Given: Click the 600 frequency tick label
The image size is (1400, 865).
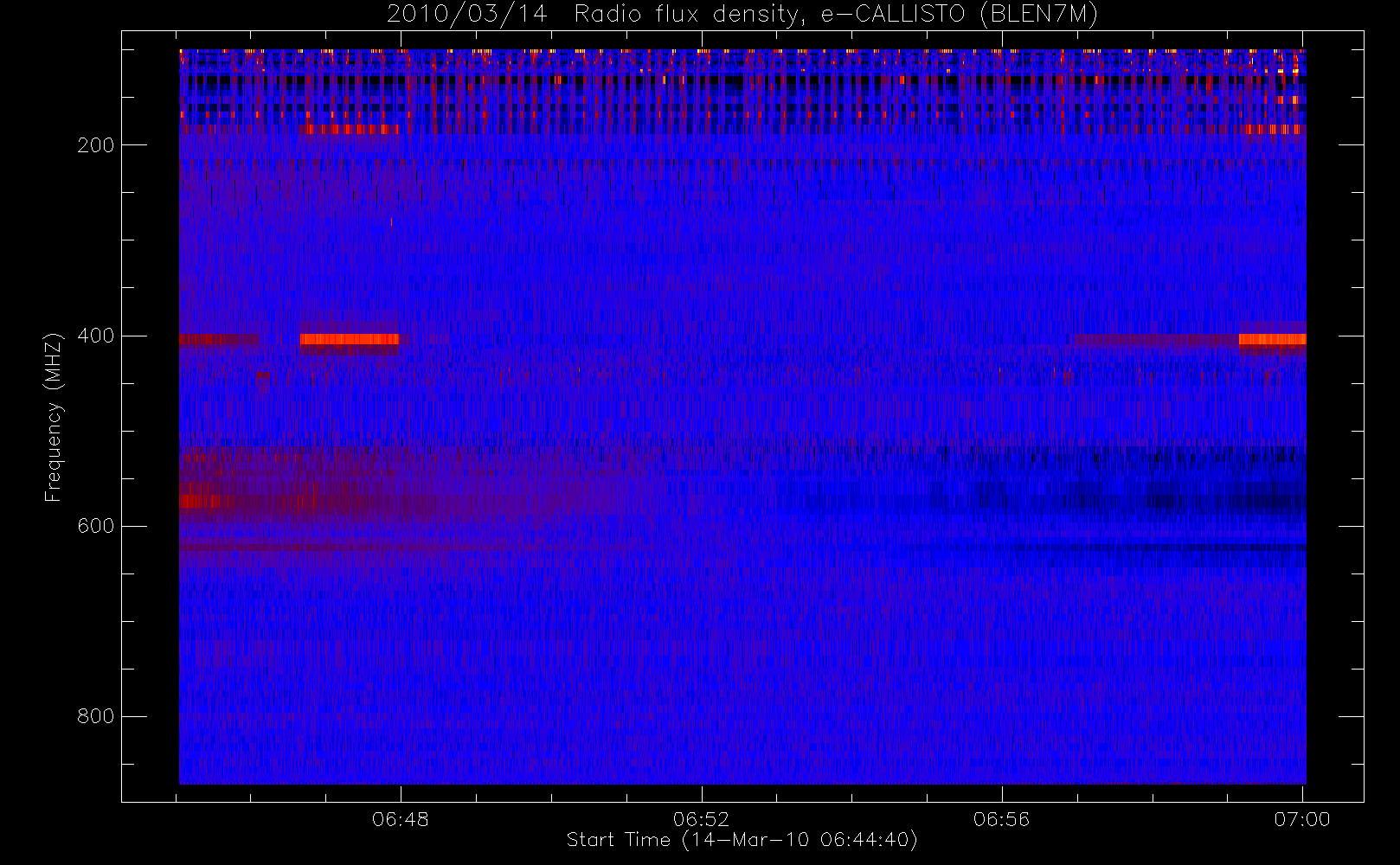Looking at the screenshot, I should (95, 526).
